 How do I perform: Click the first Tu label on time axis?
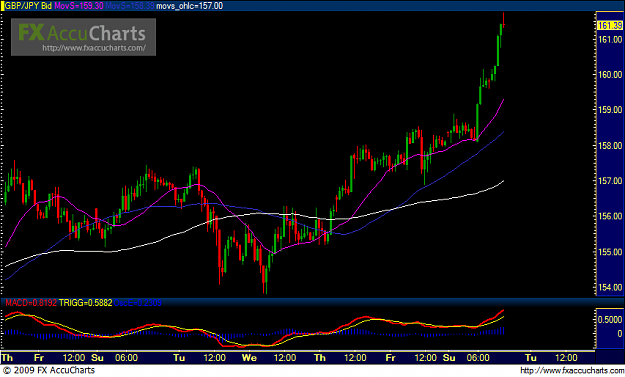[179, 357]
